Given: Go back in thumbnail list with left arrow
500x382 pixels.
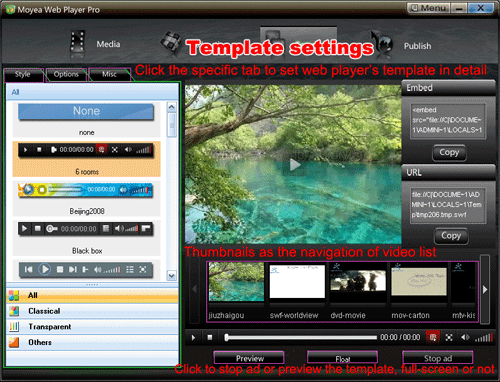Looking at the screenshot, I should point(195,289).
